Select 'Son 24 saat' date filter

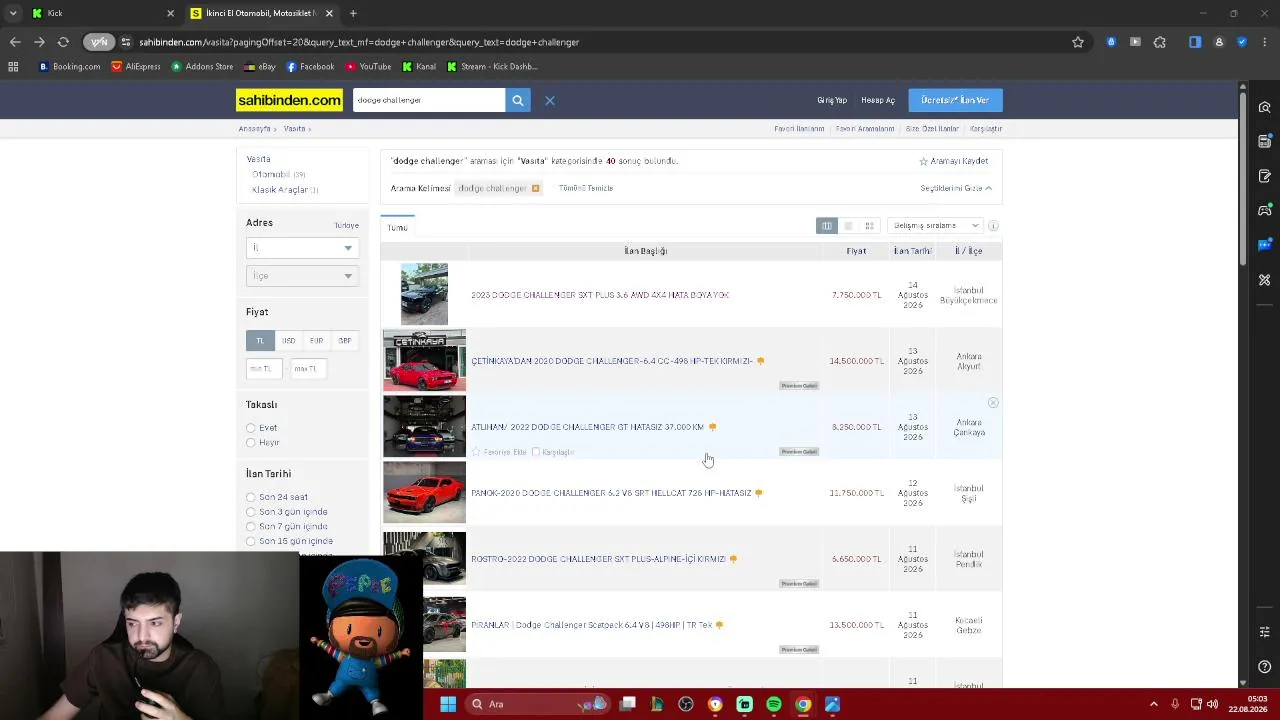[x=251, y=497]
